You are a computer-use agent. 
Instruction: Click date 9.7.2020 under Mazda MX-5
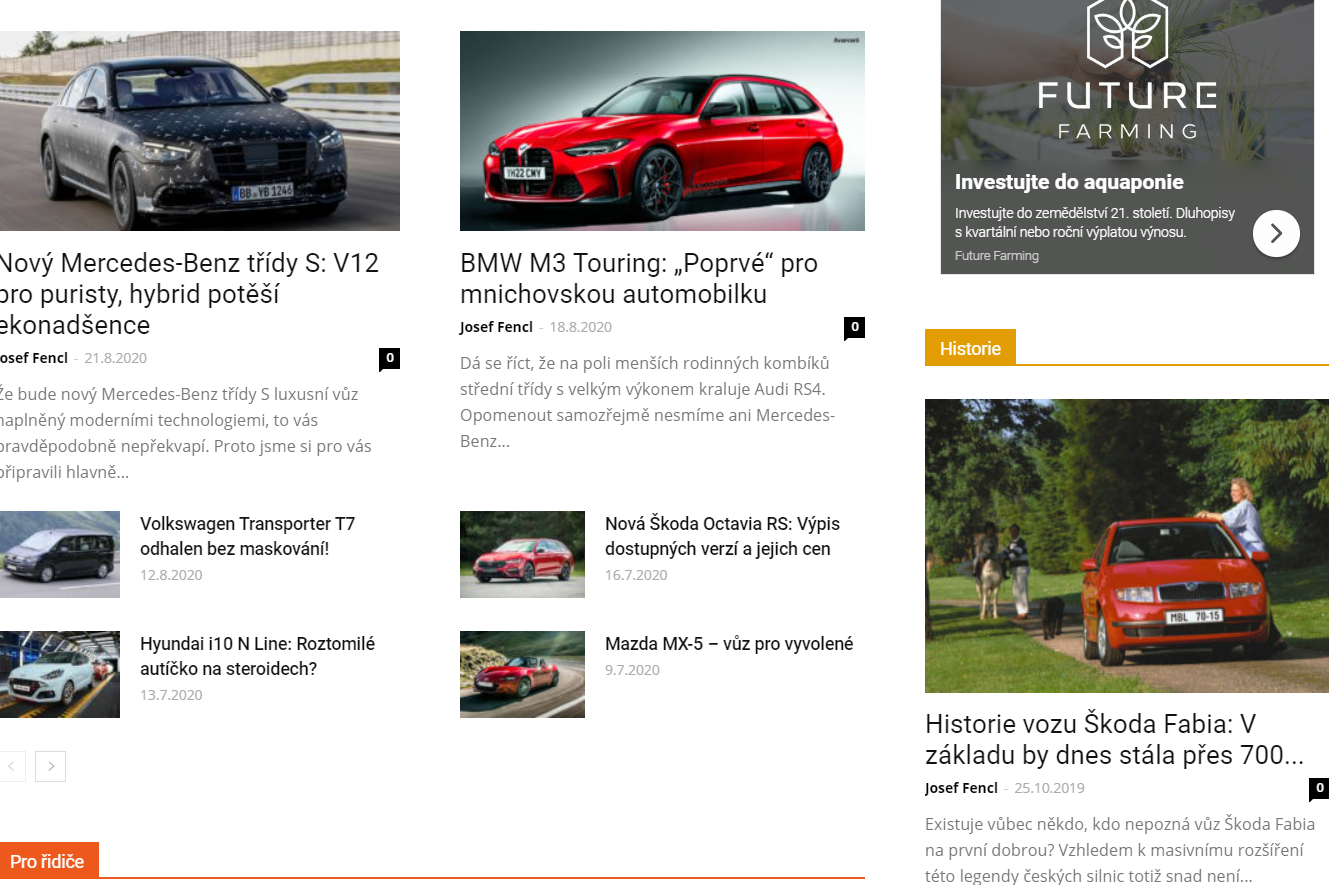(x=632, y=670)
